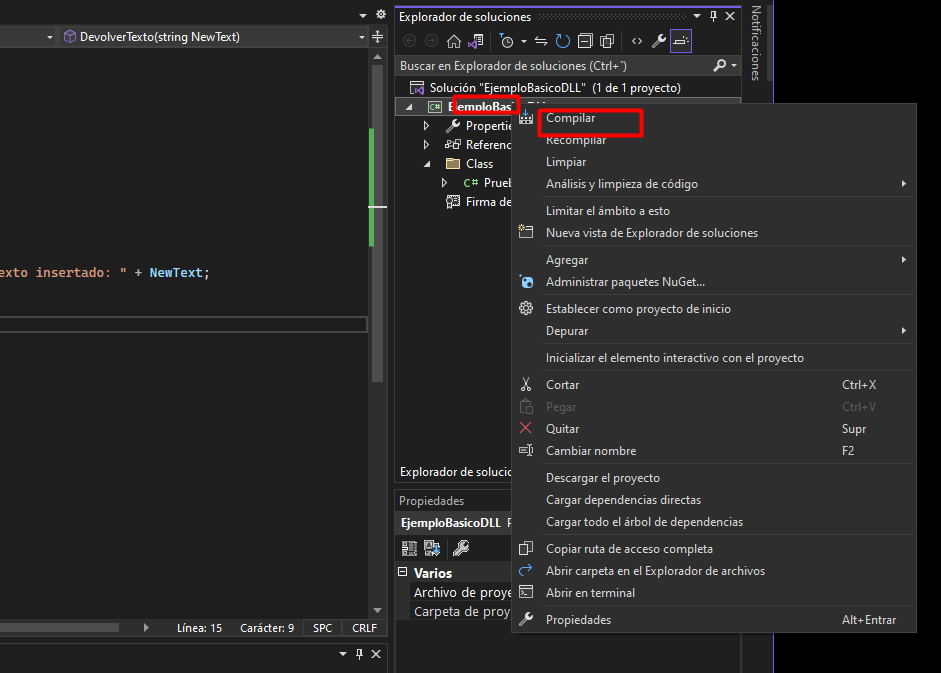The image size is (941, 673).
Task: Expand the Properties tree node
Action: [x=426, y=126]
